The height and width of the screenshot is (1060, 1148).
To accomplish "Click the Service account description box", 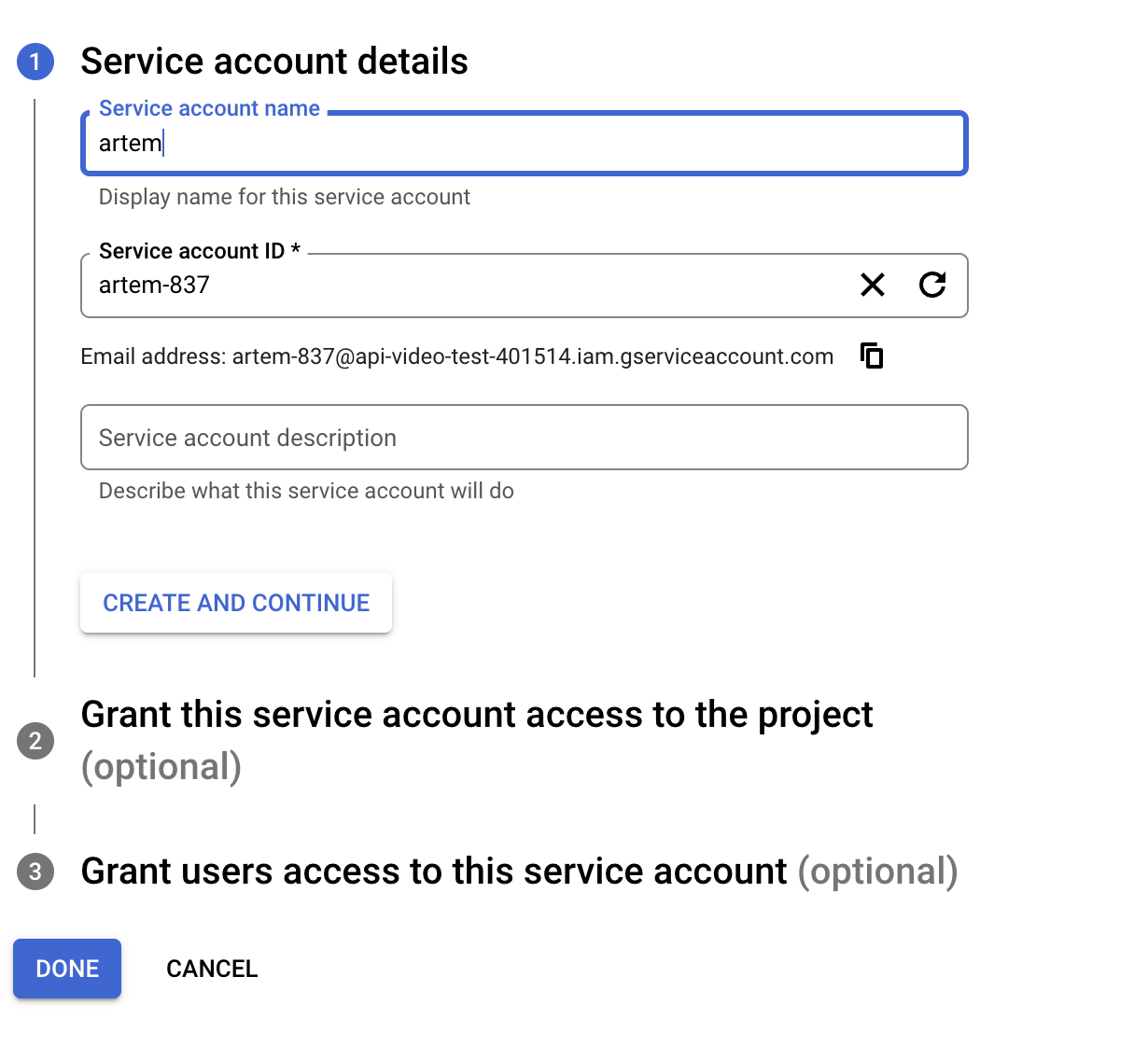I will pos(523,438).
